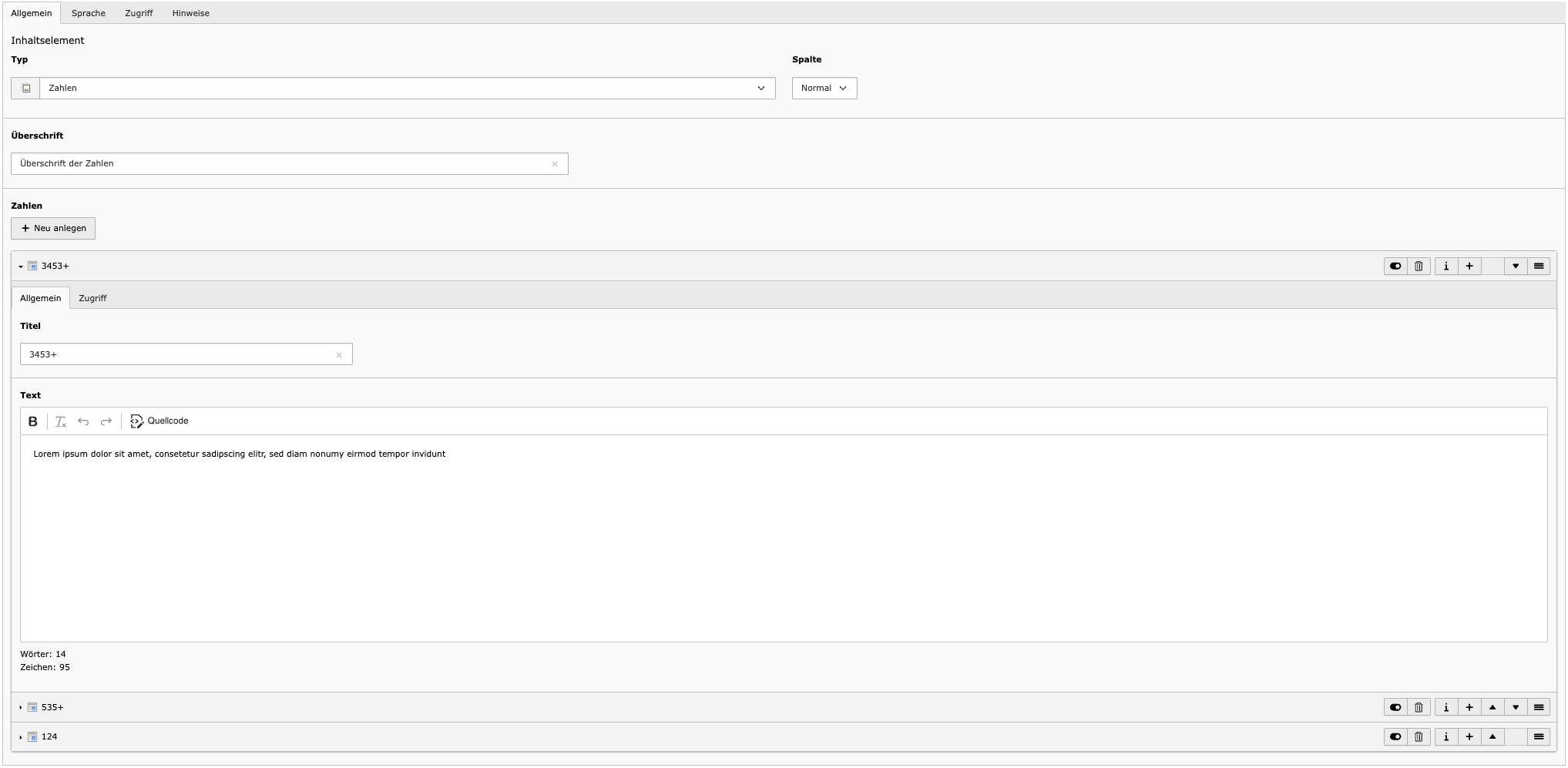
Task: Grab the drag handle of 535+ record
Action: [1539, 708]
